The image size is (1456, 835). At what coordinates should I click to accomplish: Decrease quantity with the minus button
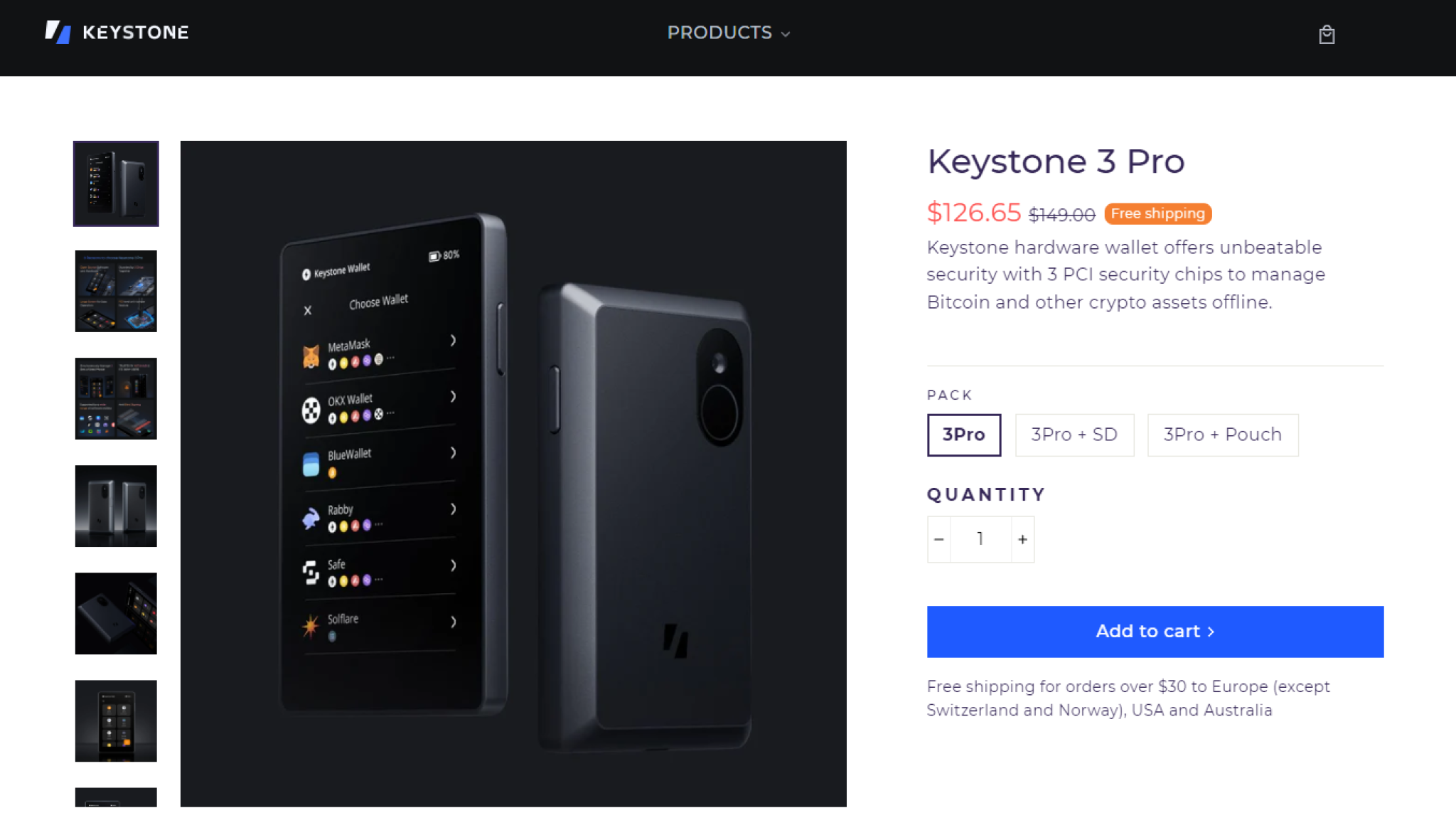(x=938, y=539)
